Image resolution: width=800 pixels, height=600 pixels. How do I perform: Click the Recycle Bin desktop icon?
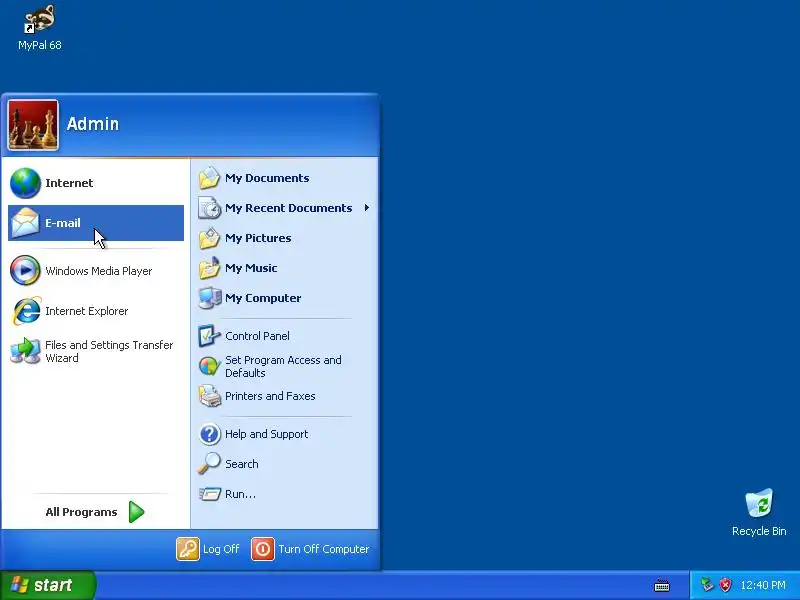759,503
